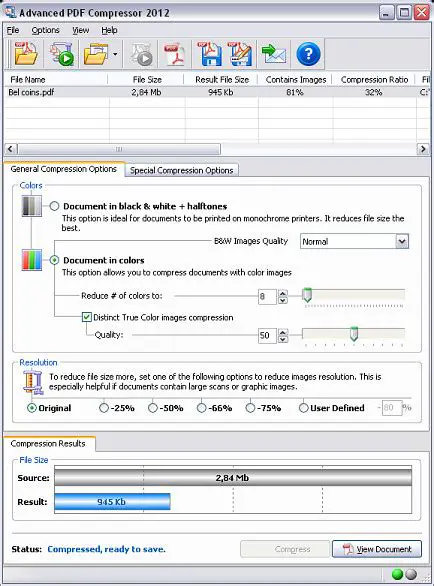The width and height of the screenshot is (434, 586).
Task: Open the View menu
Action: pos(80,30)
